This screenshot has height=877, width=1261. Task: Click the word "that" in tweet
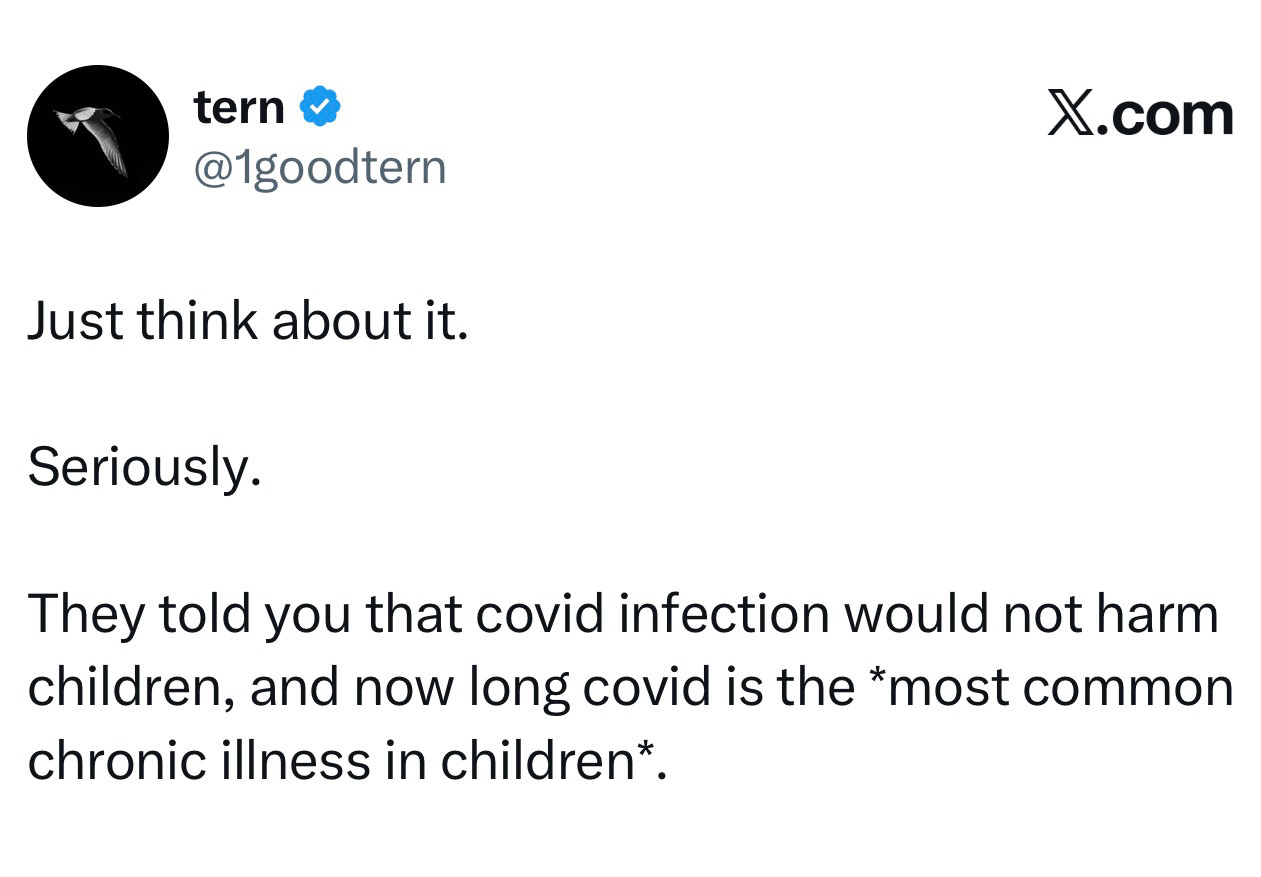[x=413, y=614]
